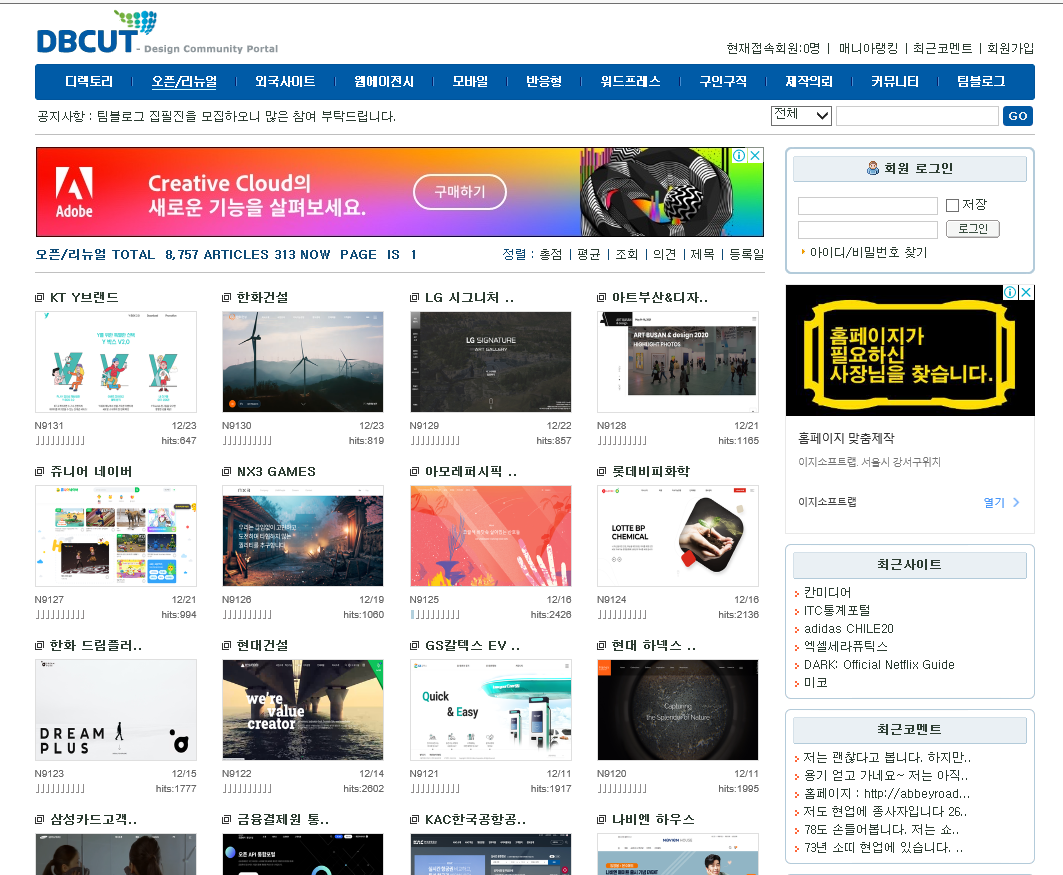This screenshot has height=875, width=1063.
Task: Open the 팀블로그 menu
Action: [981, 81]
